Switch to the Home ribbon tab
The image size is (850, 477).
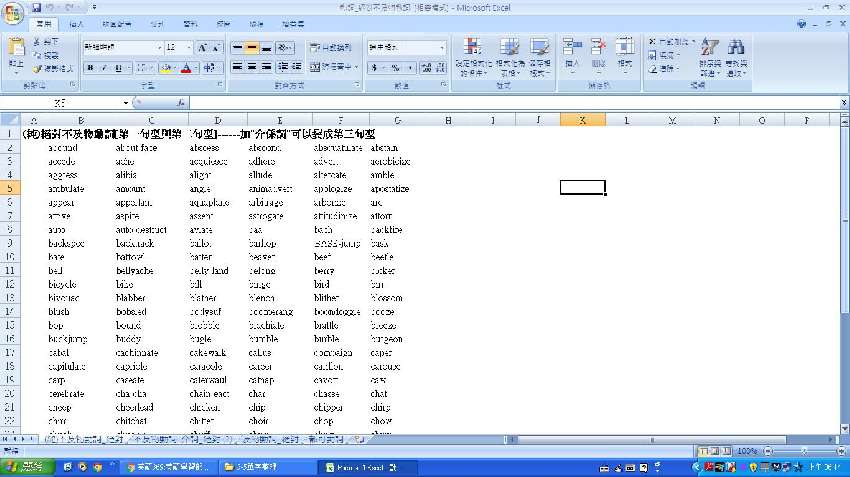tap(43, 24)
